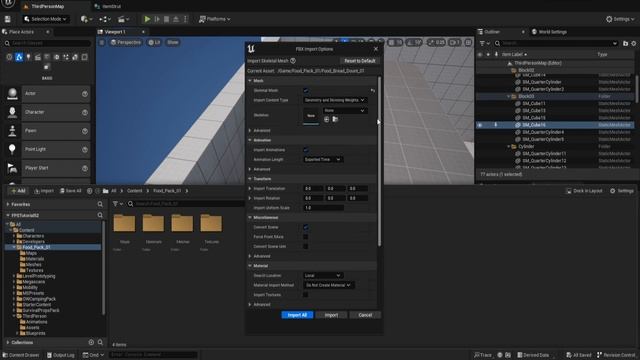The image size is (640, 360).
Task: Click Save All in Content Browser
Action: coord(71,191)
